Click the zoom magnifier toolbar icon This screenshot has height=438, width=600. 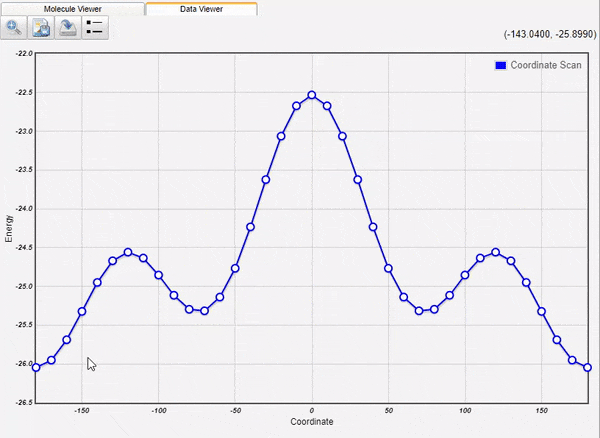click(x=14, y=28)
